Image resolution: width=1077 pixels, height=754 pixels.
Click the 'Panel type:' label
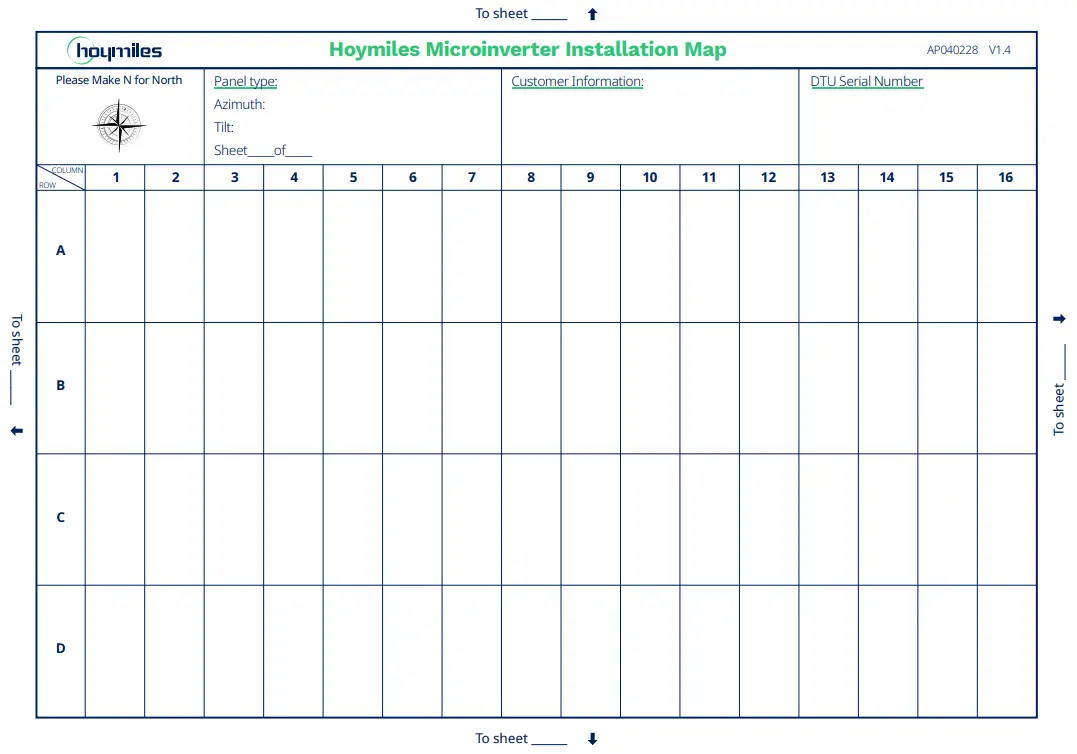tap(245, 82)
